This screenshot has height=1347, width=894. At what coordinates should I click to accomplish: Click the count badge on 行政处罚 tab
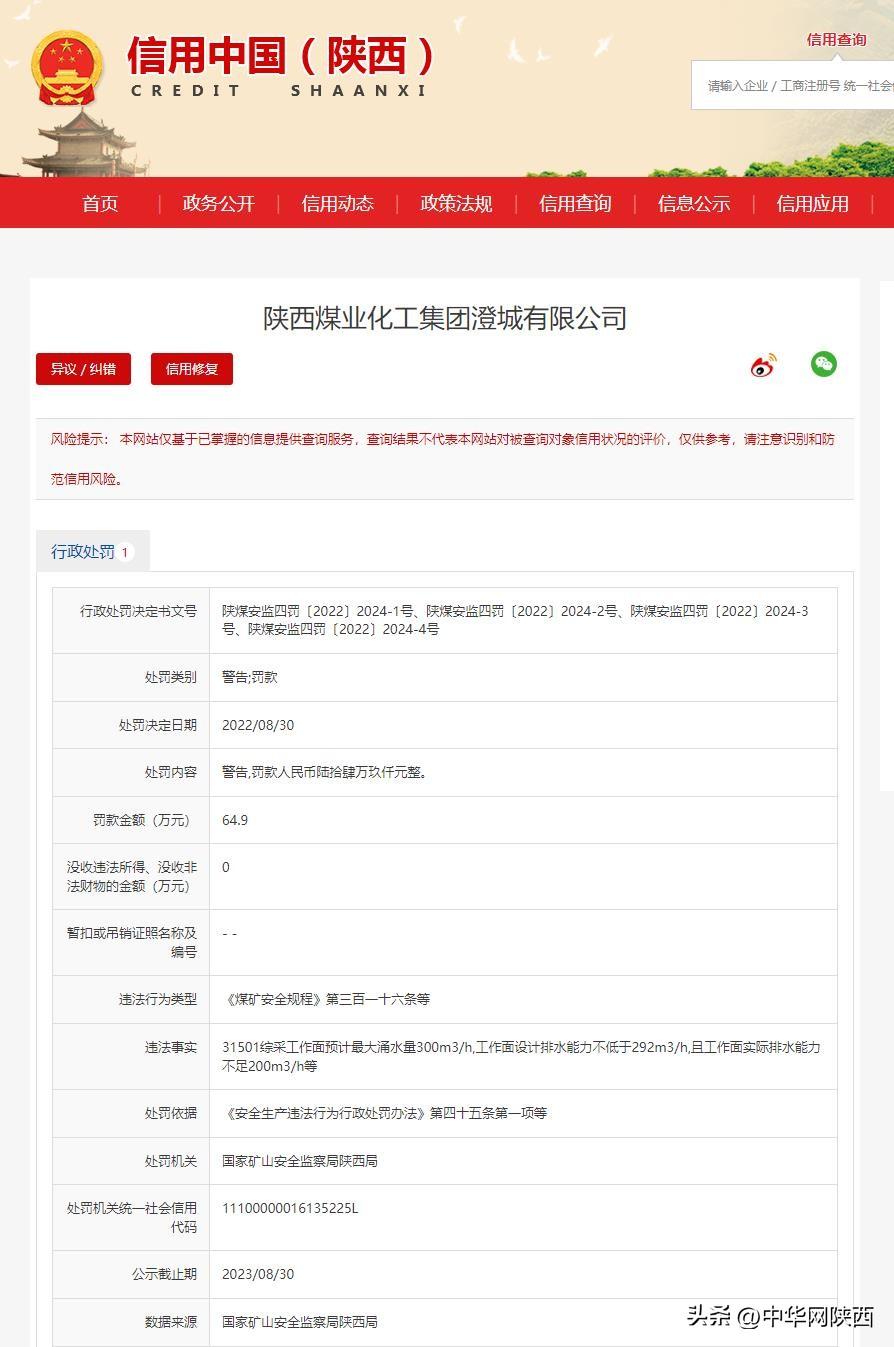tap(126, 552)
